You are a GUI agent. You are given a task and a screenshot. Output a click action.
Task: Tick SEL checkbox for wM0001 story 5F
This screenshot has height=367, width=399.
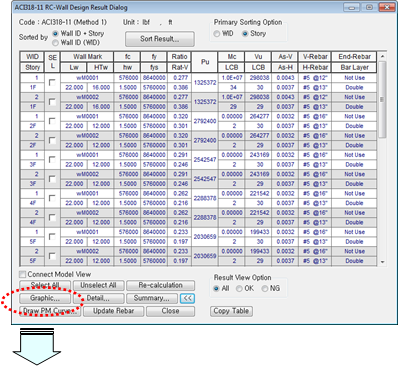click(52, 237)
